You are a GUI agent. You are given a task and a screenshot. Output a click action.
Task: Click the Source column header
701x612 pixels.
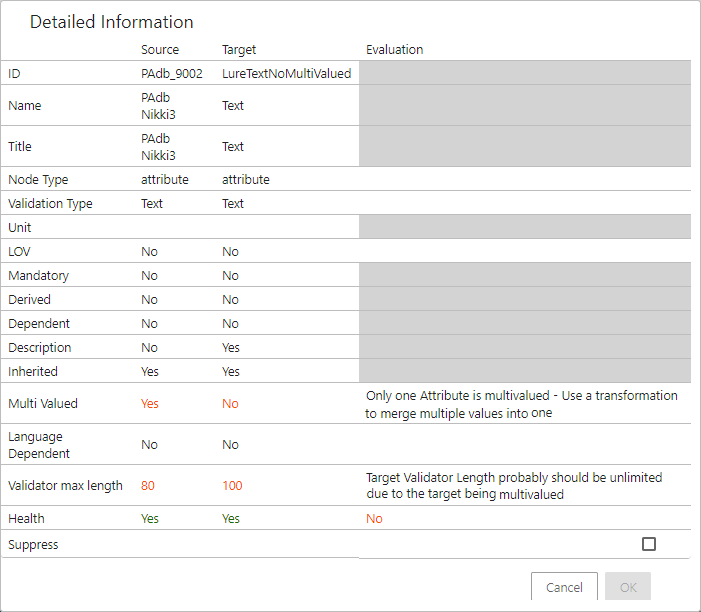[x=160, y=50]
